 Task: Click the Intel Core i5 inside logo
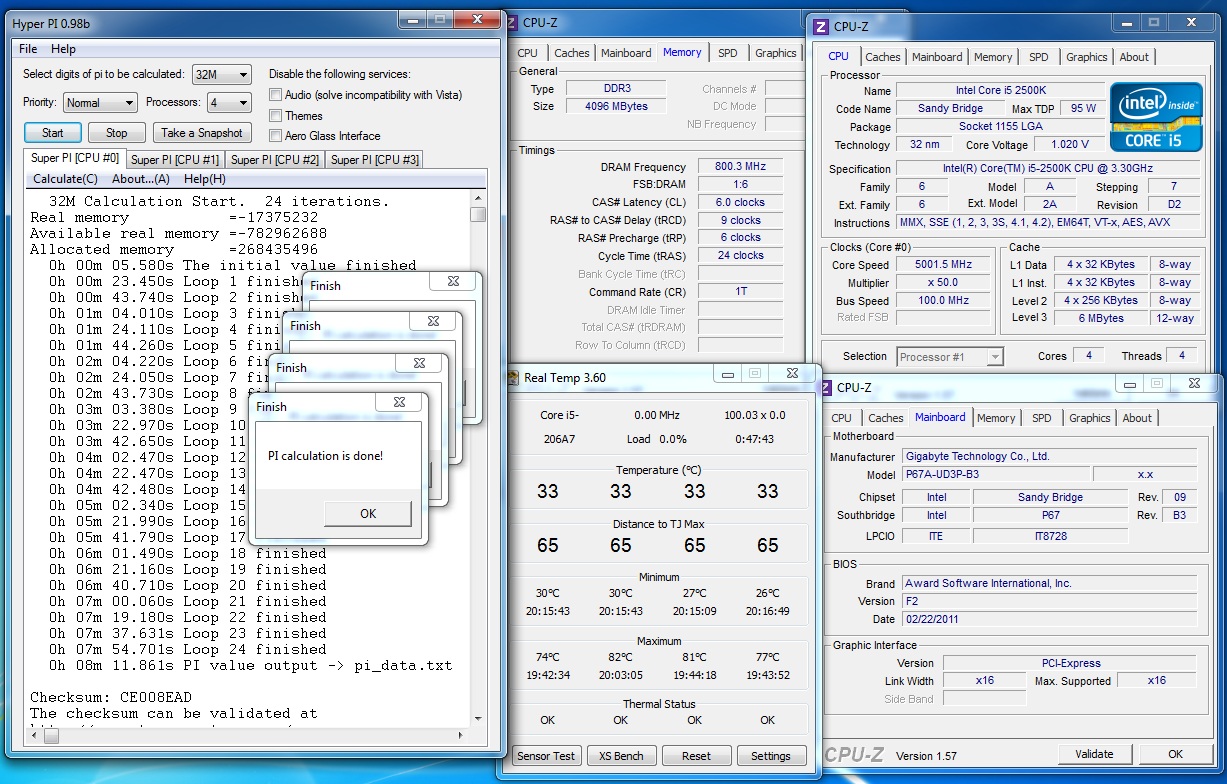(x=1154, y=115)
